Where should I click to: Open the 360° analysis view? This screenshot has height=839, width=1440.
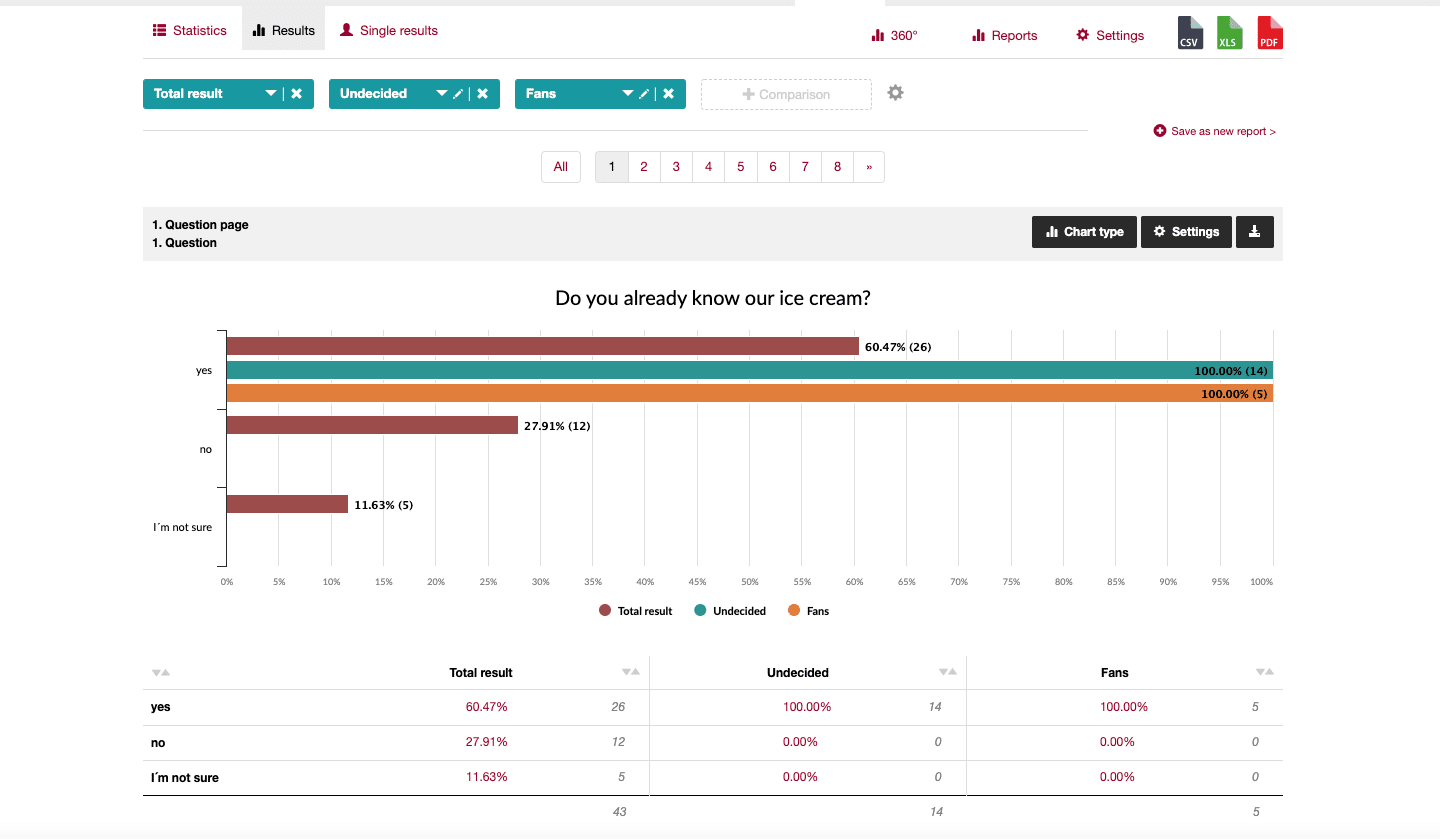tap(893, 34)
